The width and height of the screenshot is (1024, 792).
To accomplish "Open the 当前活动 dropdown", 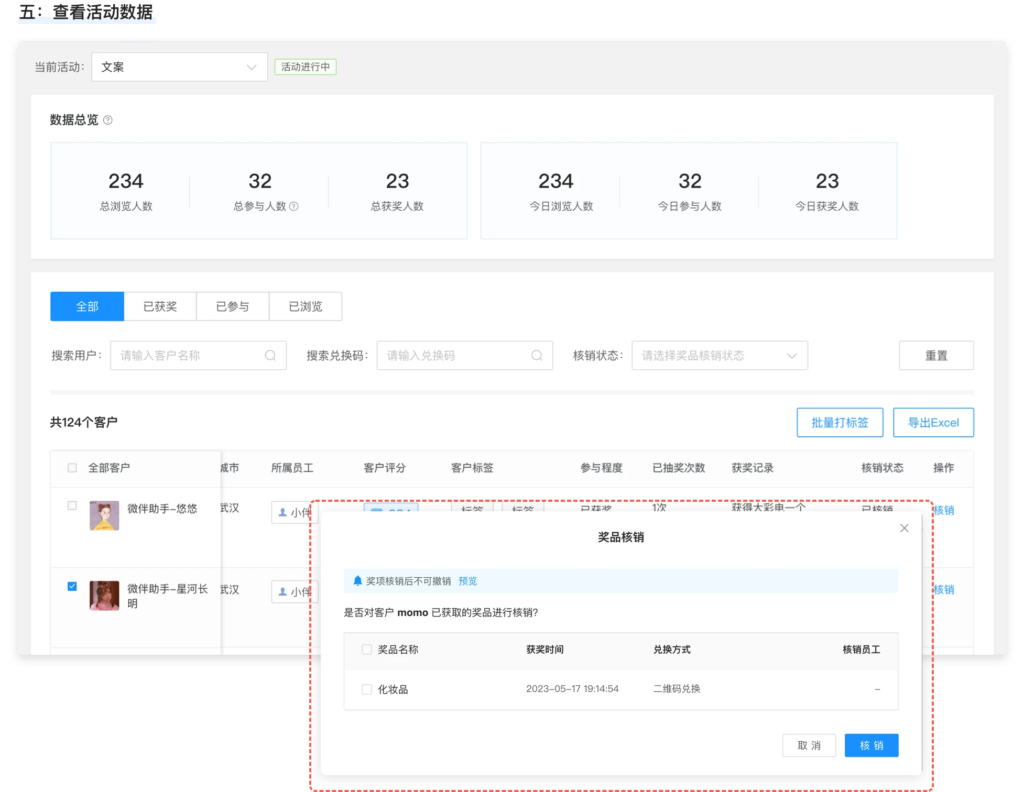I will pyautogui.click(x=179, y=67).
